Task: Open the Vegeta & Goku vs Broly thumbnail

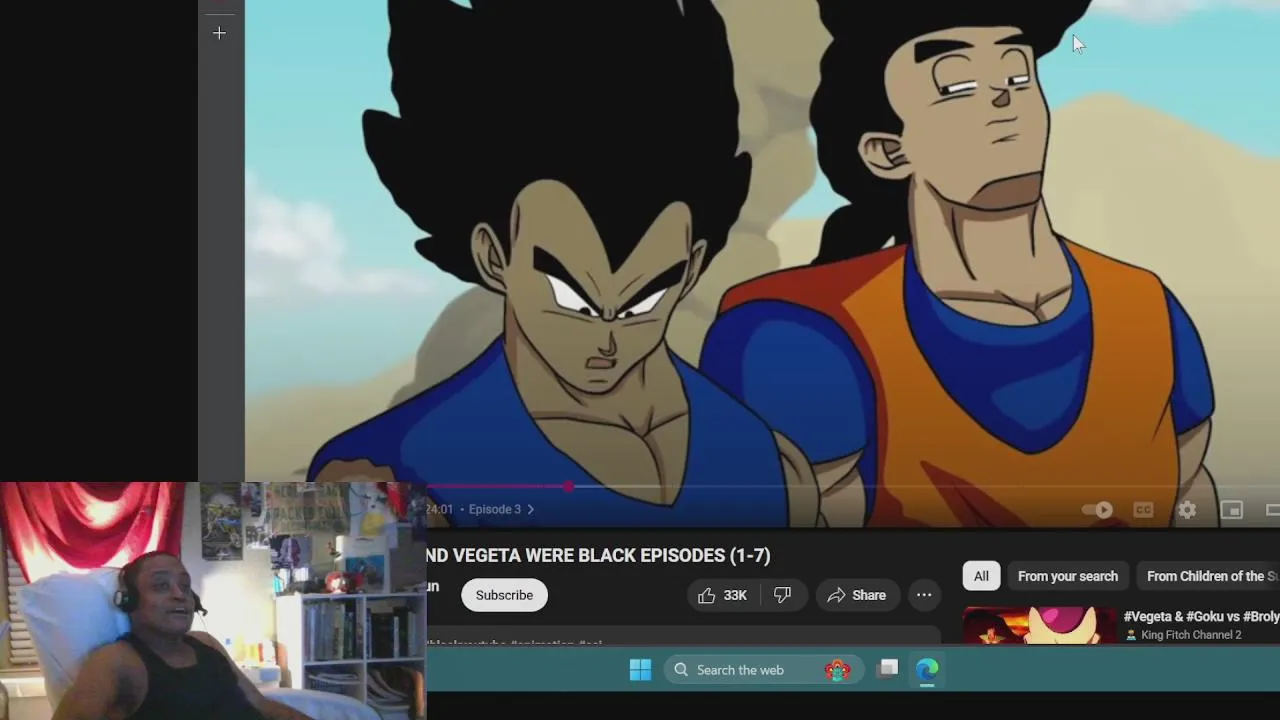Action: [1039, 625]
